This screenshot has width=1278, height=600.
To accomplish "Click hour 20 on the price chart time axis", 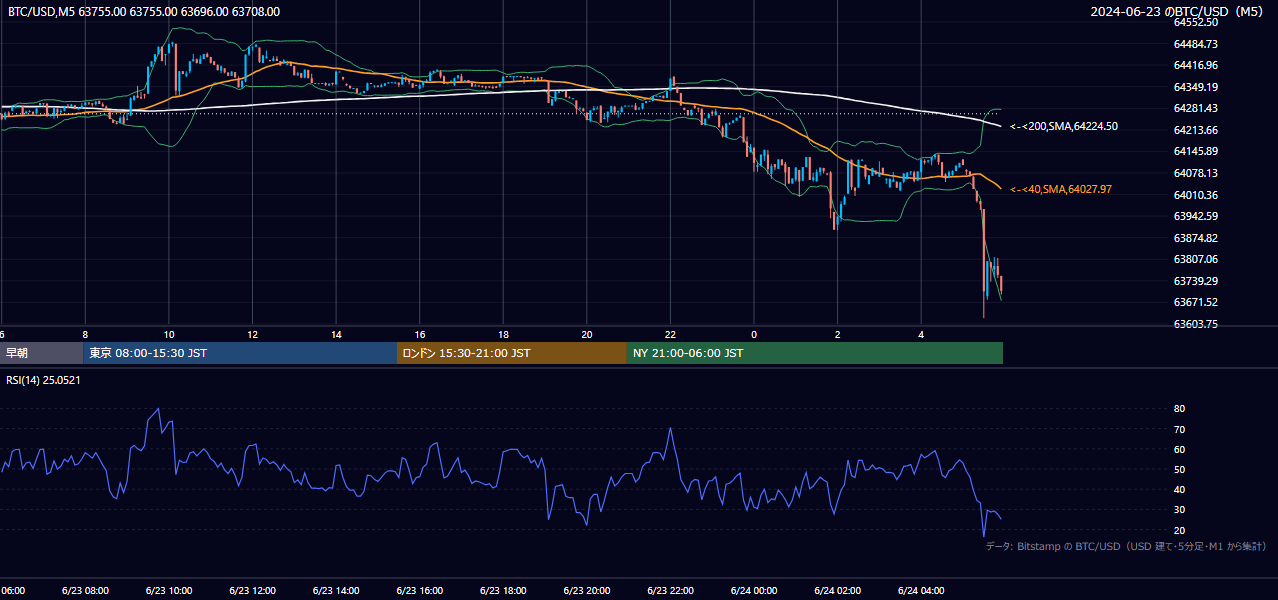I will coord(587,334).
